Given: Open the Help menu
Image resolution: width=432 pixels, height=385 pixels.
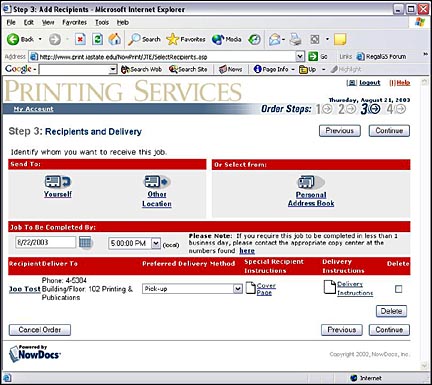Looking at the screenshot, I should click(122, 22).
